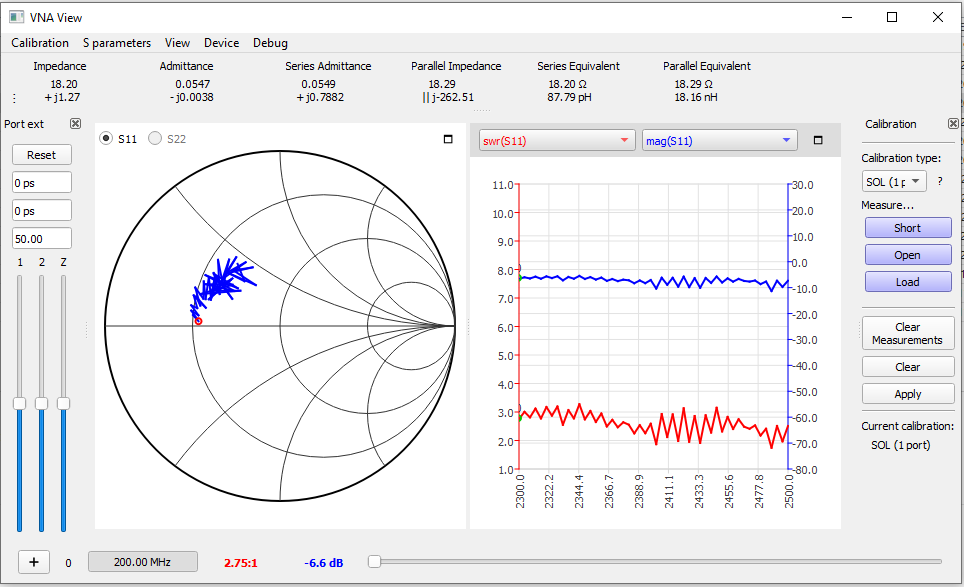Open the swr(S11) trace dropdown
This screenshot has width=964, height=587.
point(557,141)
